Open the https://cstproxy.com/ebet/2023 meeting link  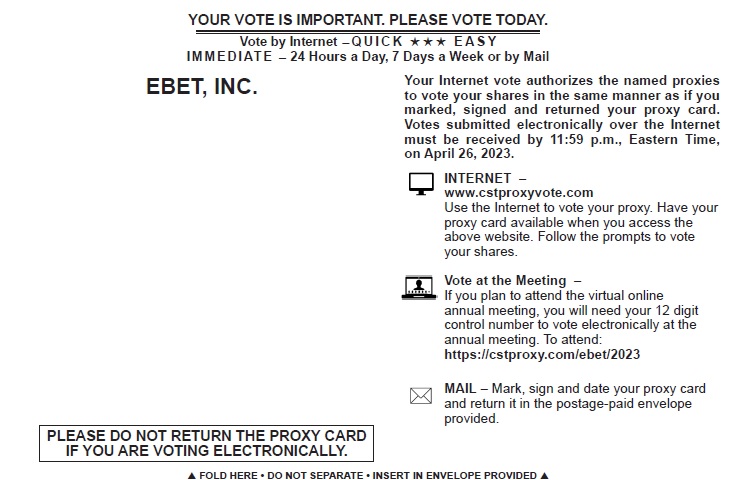click(x=542, y=354)
